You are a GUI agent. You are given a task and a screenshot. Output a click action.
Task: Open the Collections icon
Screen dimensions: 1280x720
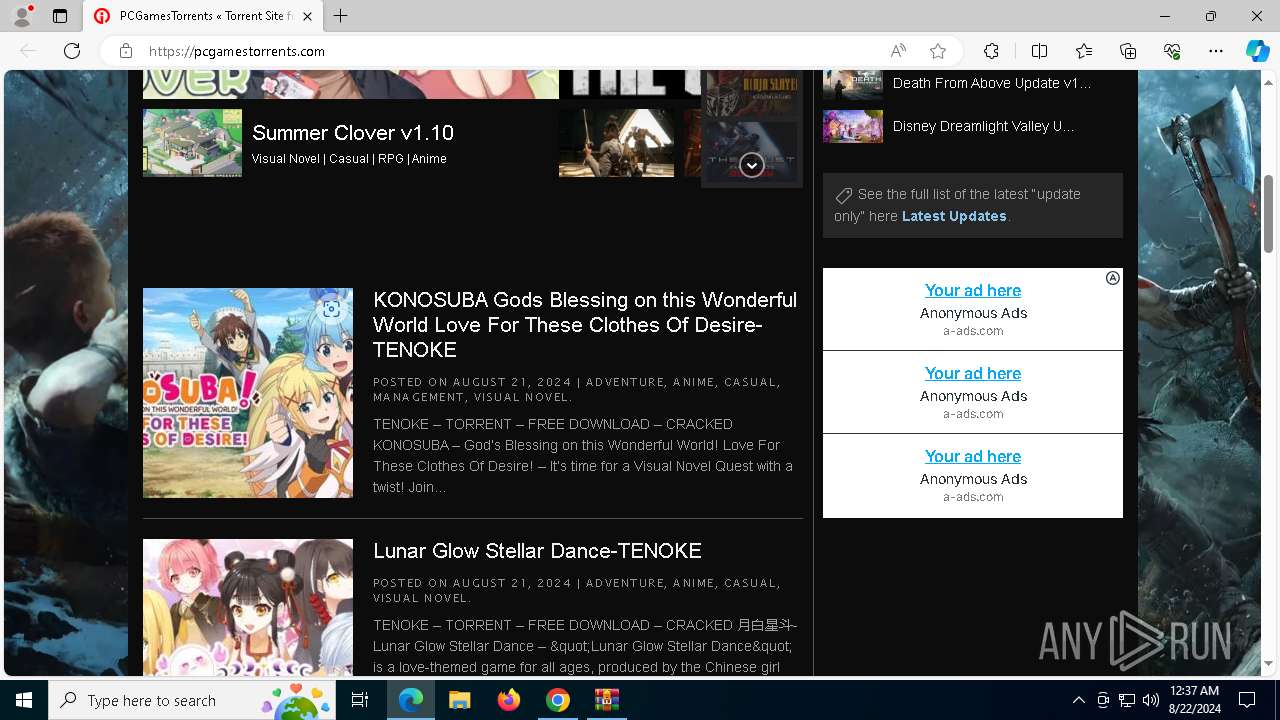coord(1128,51)
